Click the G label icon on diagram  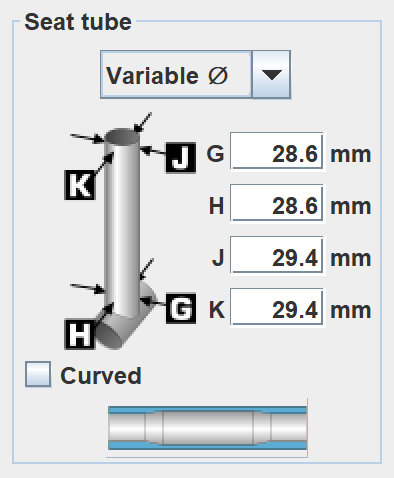point(181,308)
